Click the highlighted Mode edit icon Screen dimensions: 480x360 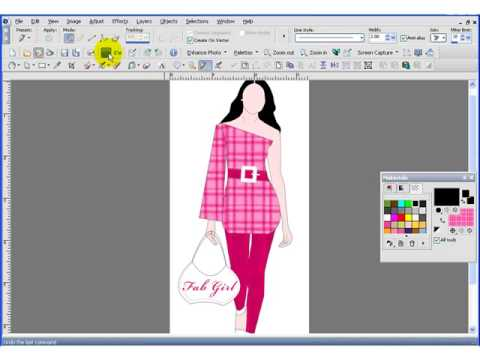[x=69, y=38]
